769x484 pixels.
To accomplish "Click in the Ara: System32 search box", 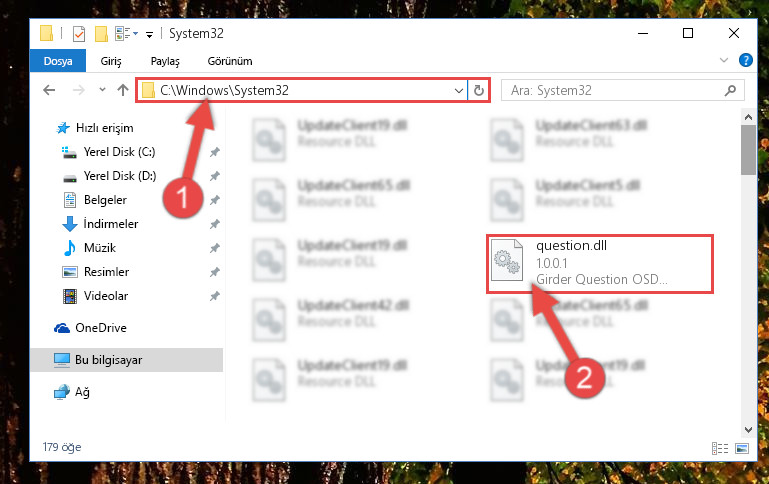I will [614, 91].
